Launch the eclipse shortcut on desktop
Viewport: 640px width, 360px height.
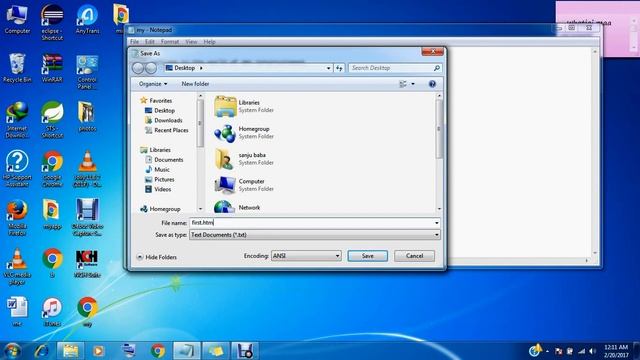[52, 22]
